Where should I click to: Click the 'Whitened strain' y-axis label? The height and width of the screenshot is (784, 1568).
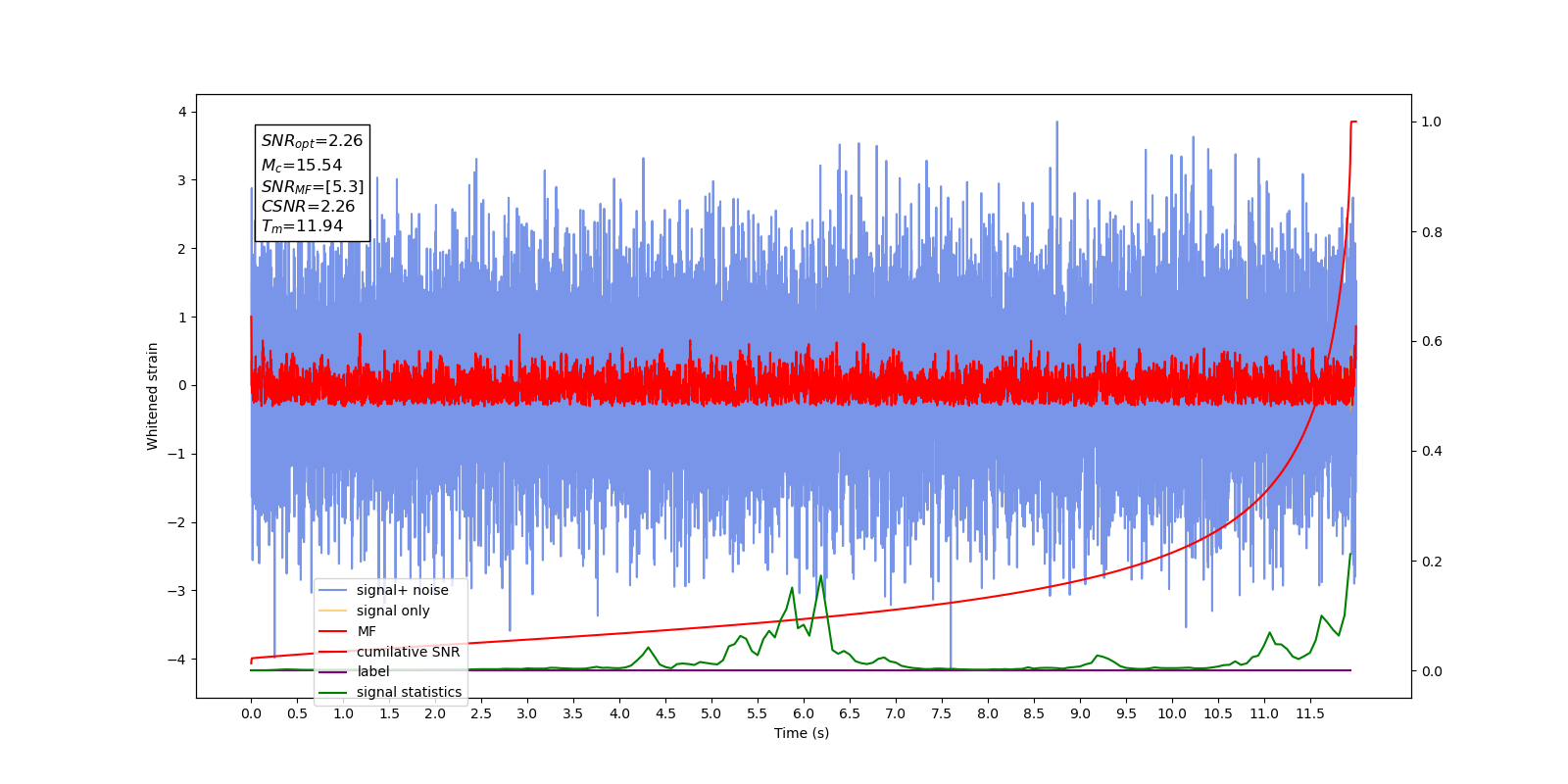[x=152, y=396]
